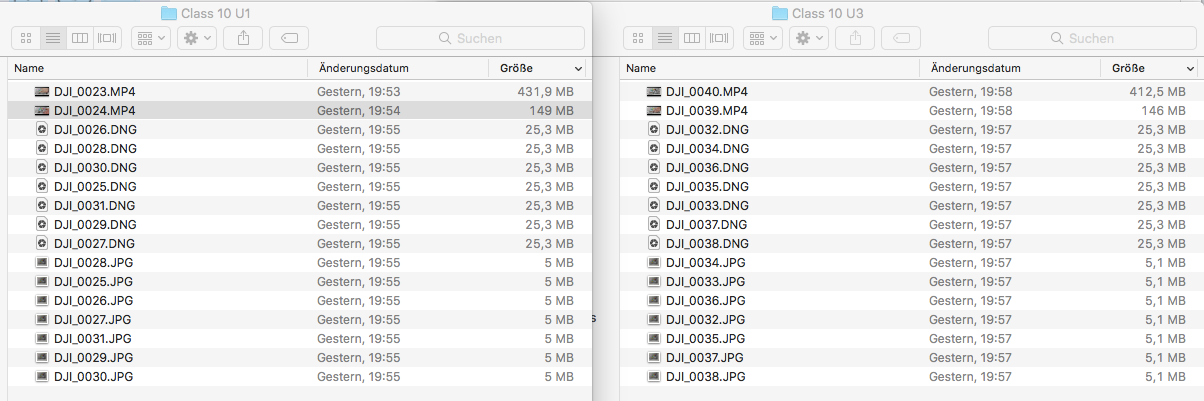This screenshot has width=1204, height=401.
Task: Click the file name DJI_0029.DNG
Action: [95, 224]
